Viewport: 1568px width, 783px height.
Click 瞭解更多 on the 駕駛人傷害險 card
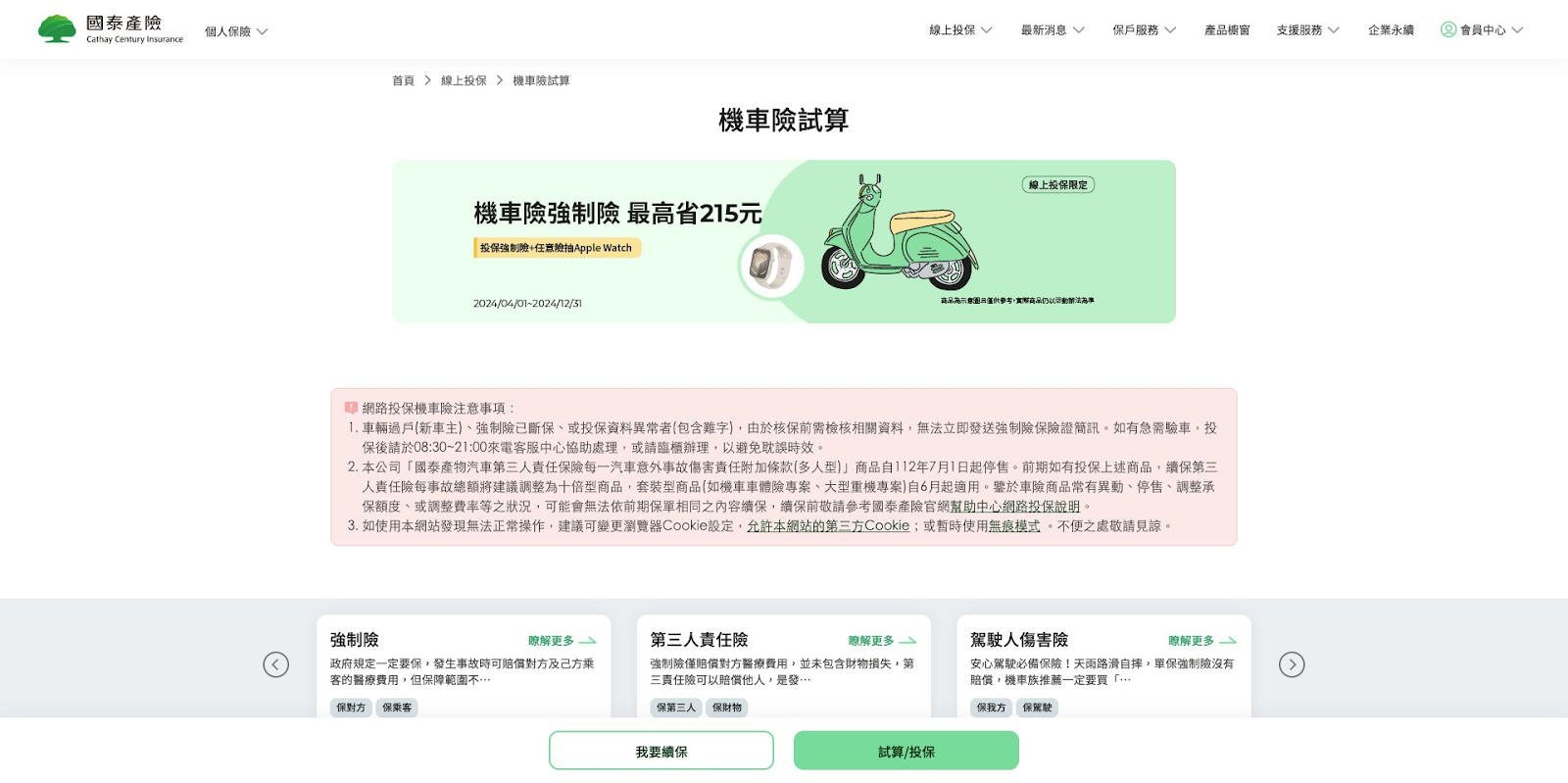coord(1191,641)
